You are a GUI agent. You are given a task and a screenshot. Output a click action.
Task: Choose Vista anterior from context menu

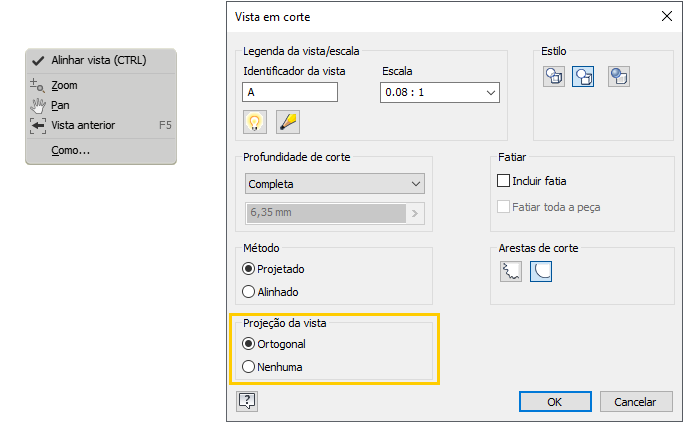click(83, 125)
